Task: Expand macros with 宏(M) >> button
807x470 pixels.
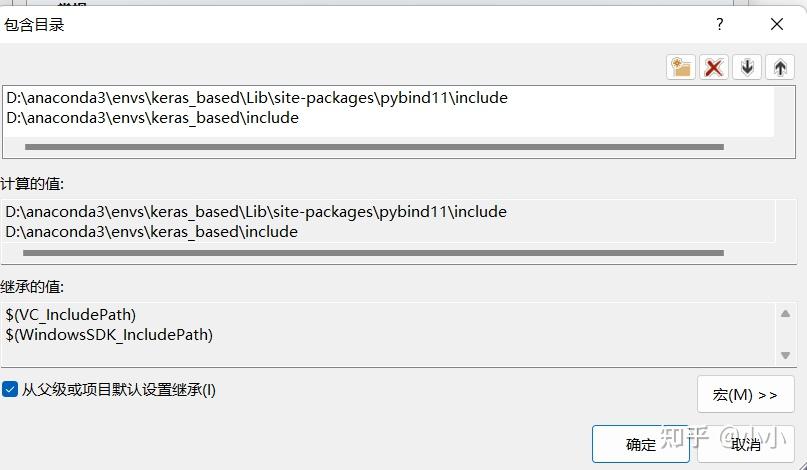Action: point(746,394)
